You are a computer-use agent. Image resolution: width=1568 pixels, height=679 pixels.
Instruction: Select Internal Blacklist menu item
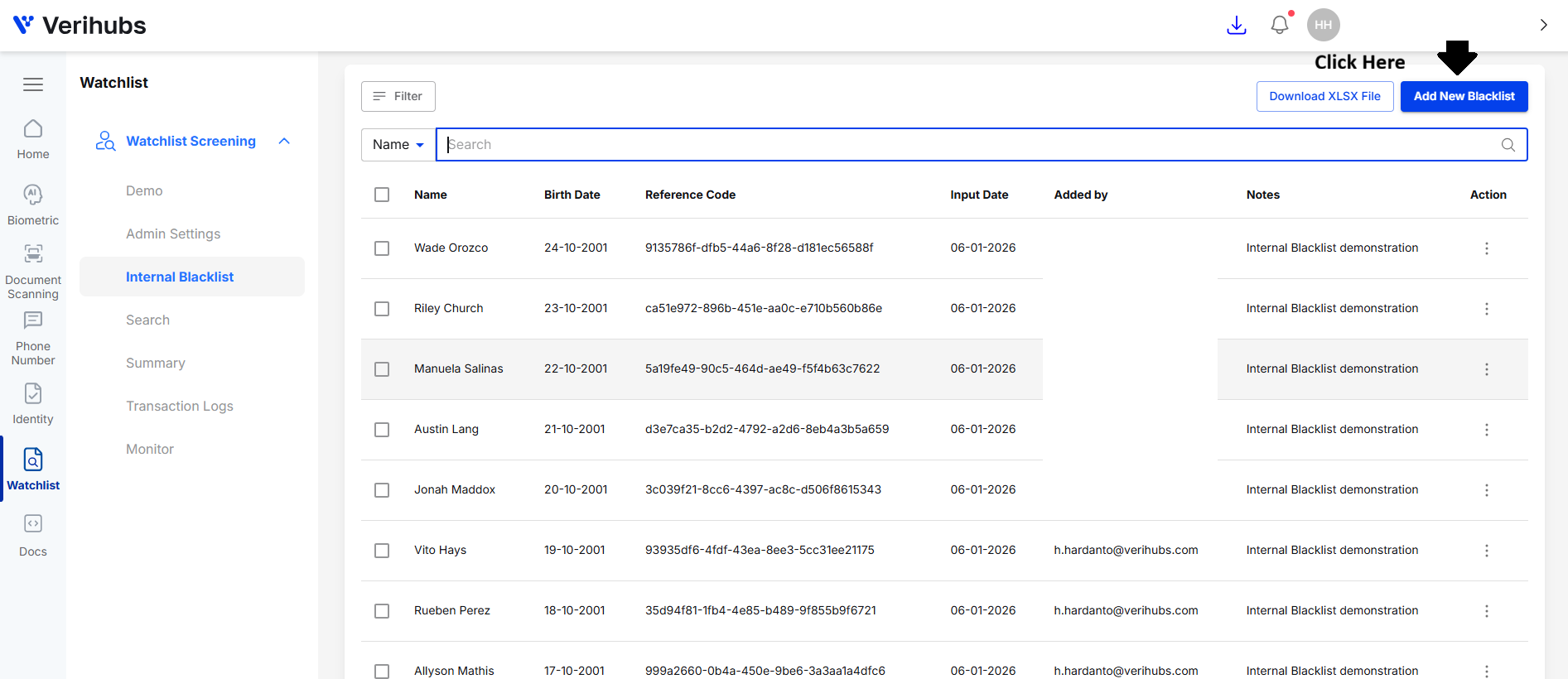(192, 277)
